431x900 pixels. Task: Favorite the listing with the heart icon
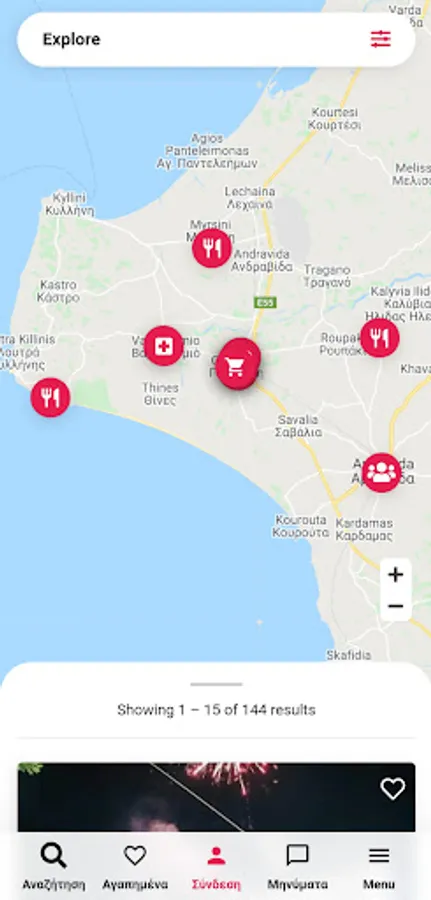393,789
